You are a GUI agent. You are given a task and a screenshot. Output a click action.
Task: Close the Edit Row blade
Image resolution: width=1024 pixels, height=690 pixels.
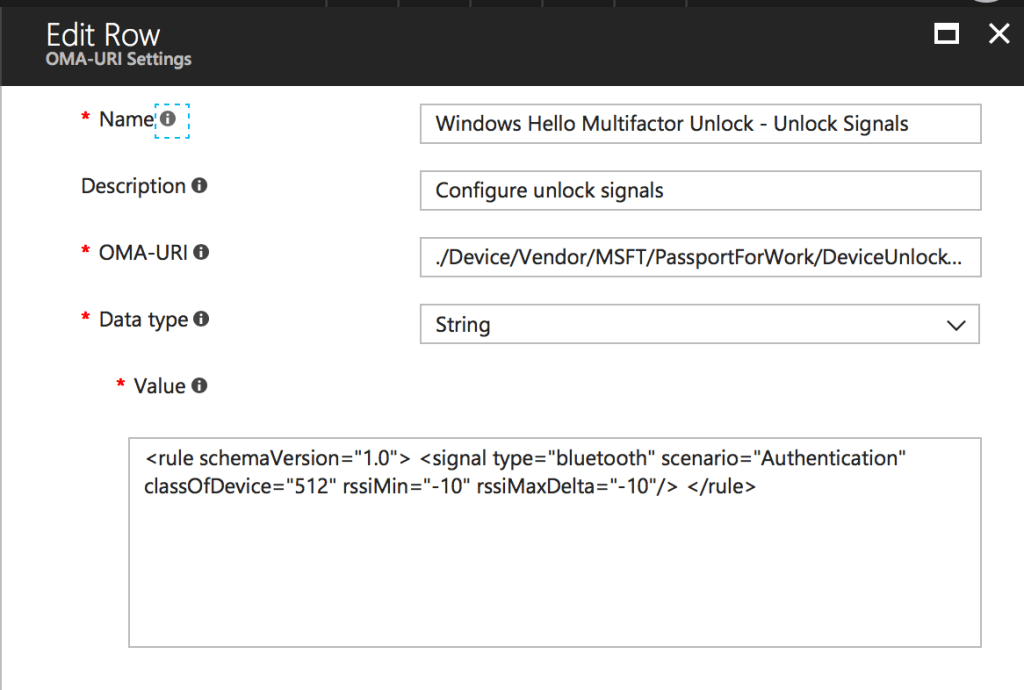coord(998,34)
